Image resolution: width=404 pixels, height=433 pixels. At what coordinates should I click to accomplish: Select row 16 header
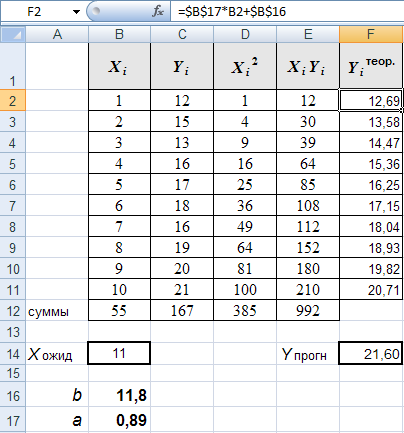tap(13, 395)
